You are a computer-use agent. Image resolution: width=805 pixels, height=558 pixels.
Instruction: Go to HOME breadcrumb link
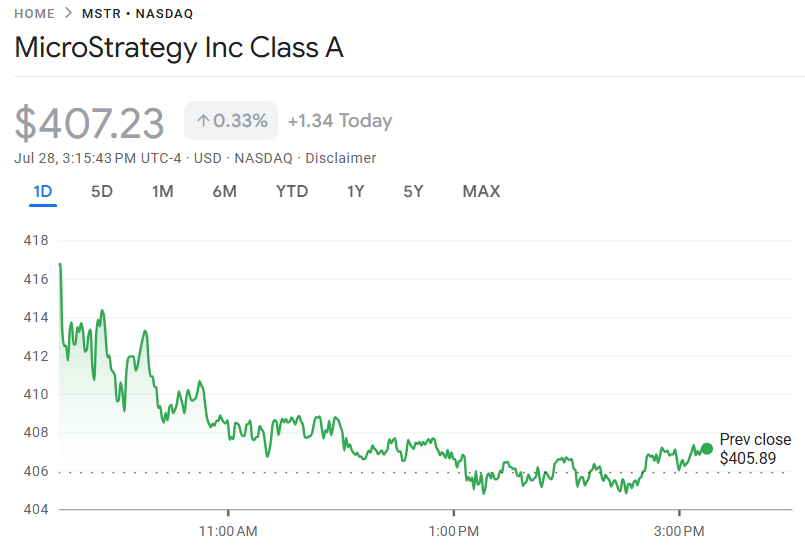(34, 14)
